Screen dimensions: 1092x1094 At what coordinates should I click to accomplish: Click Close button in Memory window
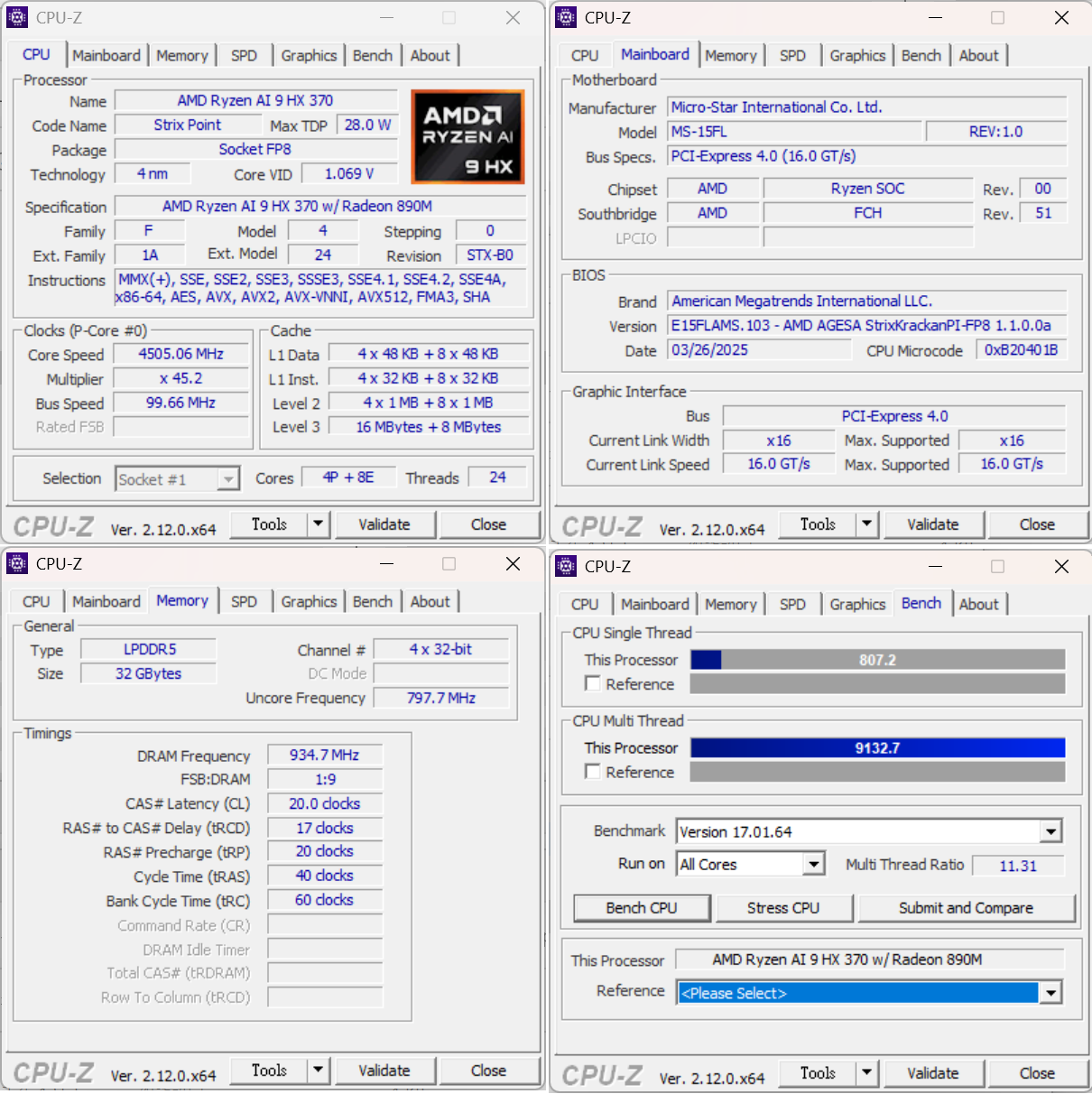pyautogui.click(x=488, y=1071)
